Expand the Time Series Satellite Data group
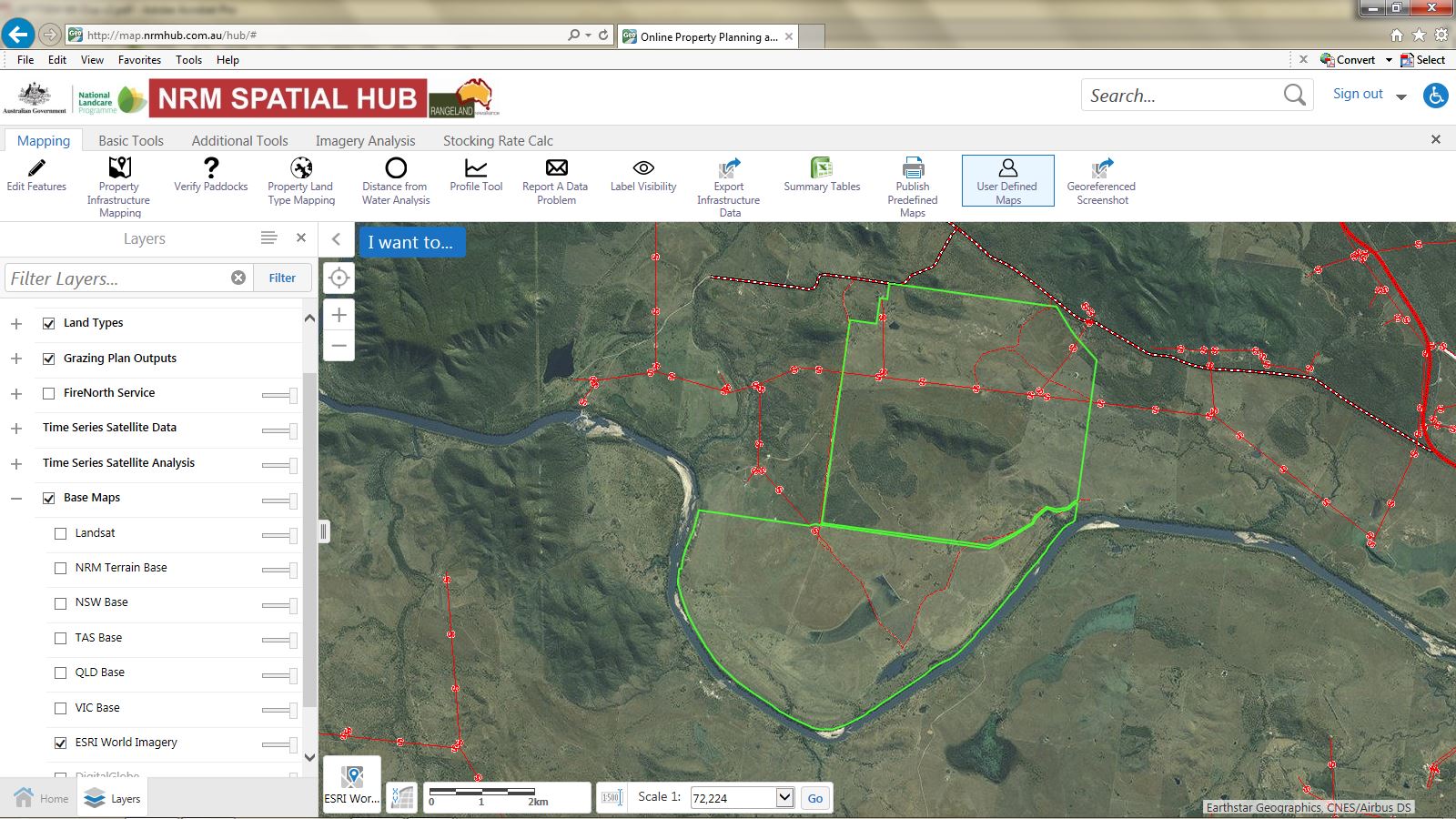This screenshot has height=819, width=1456. click(x=16, y=429)
